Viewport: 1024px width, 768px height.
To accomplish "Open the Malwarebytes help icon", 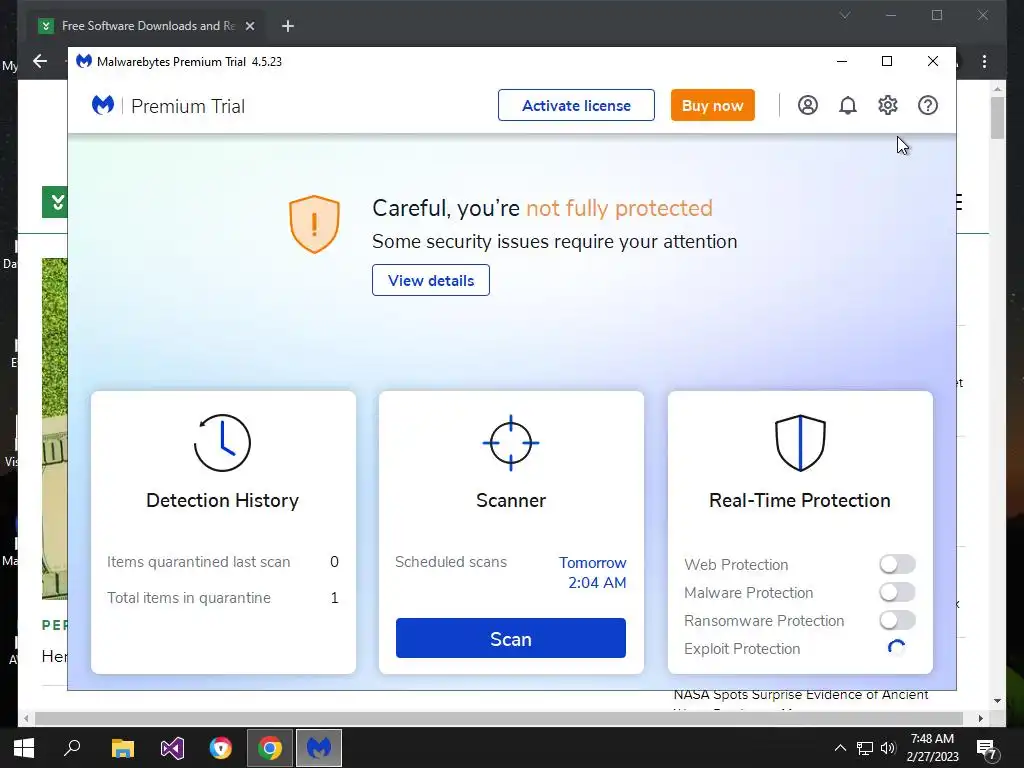I will [x=927, y=105].
